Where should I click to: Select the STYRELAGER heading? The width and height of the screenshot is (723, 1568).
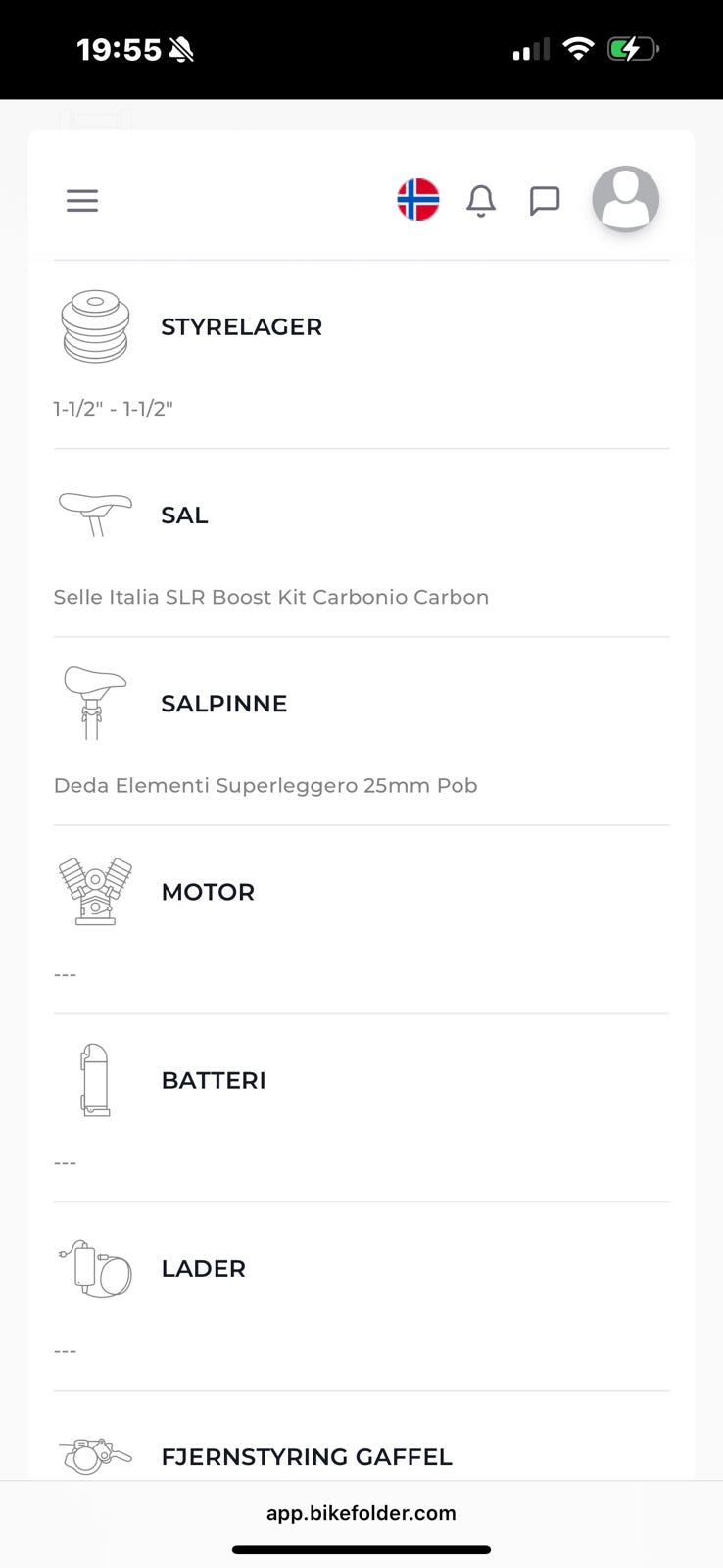tap(241, 327)
